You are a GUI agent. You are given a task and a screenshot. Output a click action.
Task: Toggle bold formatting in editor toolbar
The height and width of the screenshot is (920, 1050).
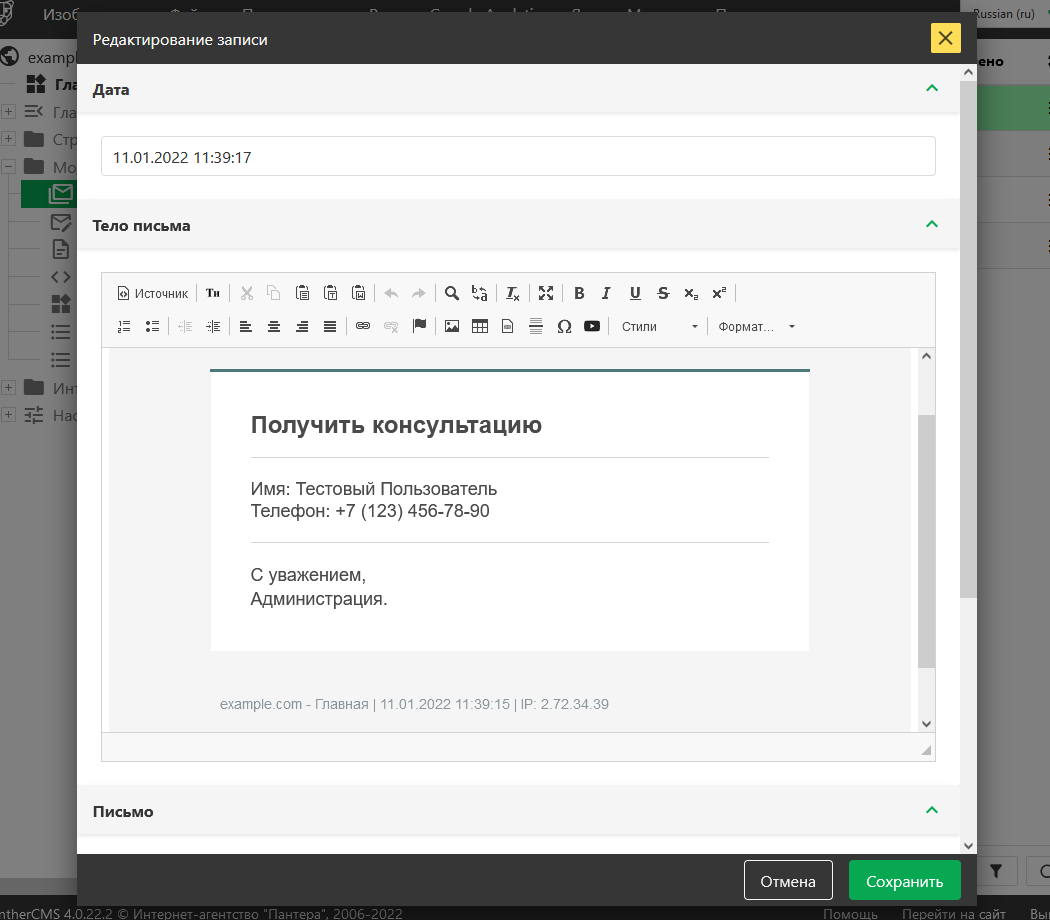tap(579, 293)
